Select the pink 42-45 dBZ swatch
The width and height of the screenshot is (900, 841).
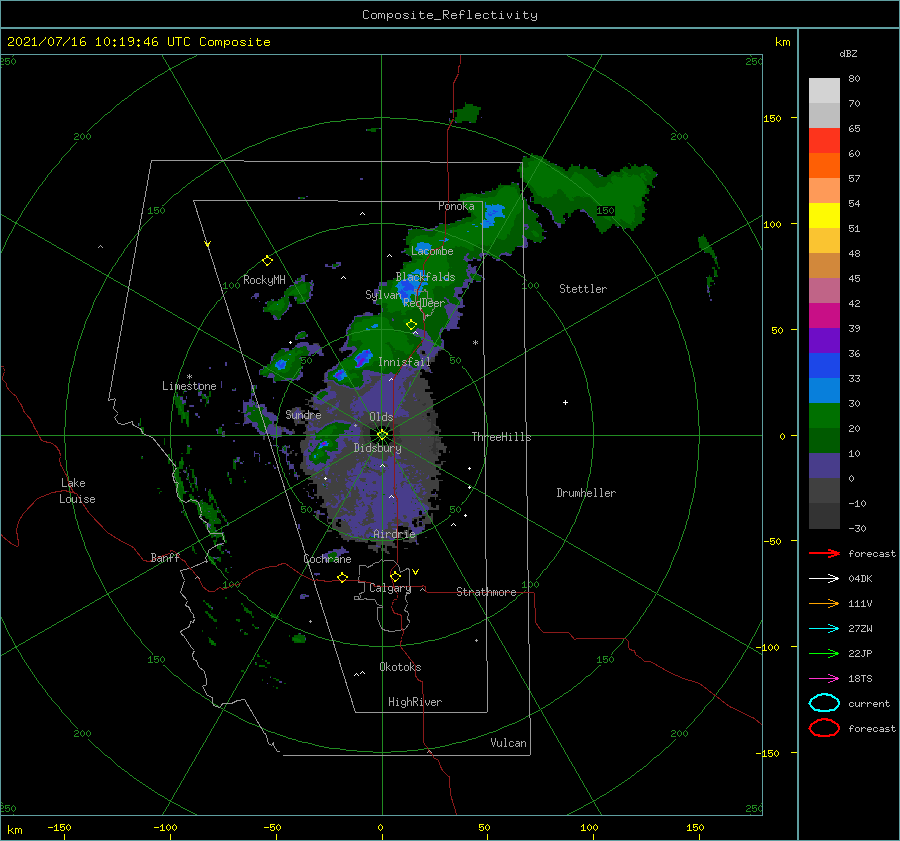point(824,291)
